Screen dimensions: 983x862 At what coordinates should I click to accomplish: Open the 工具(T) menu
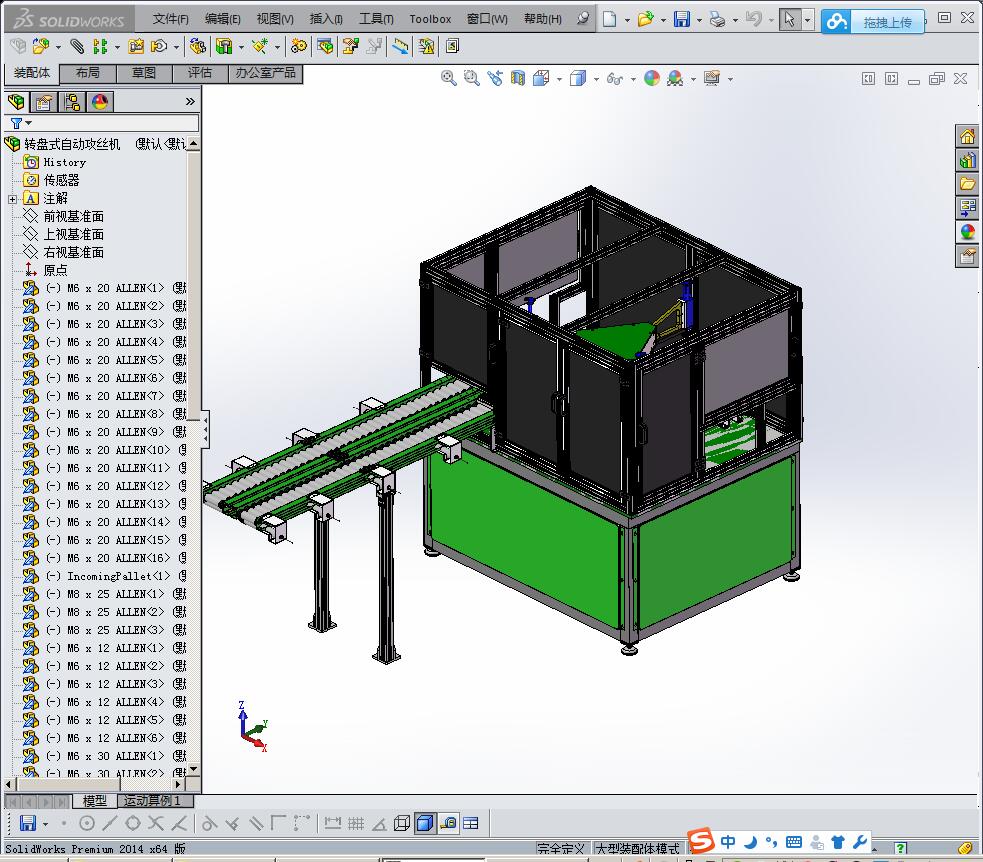[376, 19]
